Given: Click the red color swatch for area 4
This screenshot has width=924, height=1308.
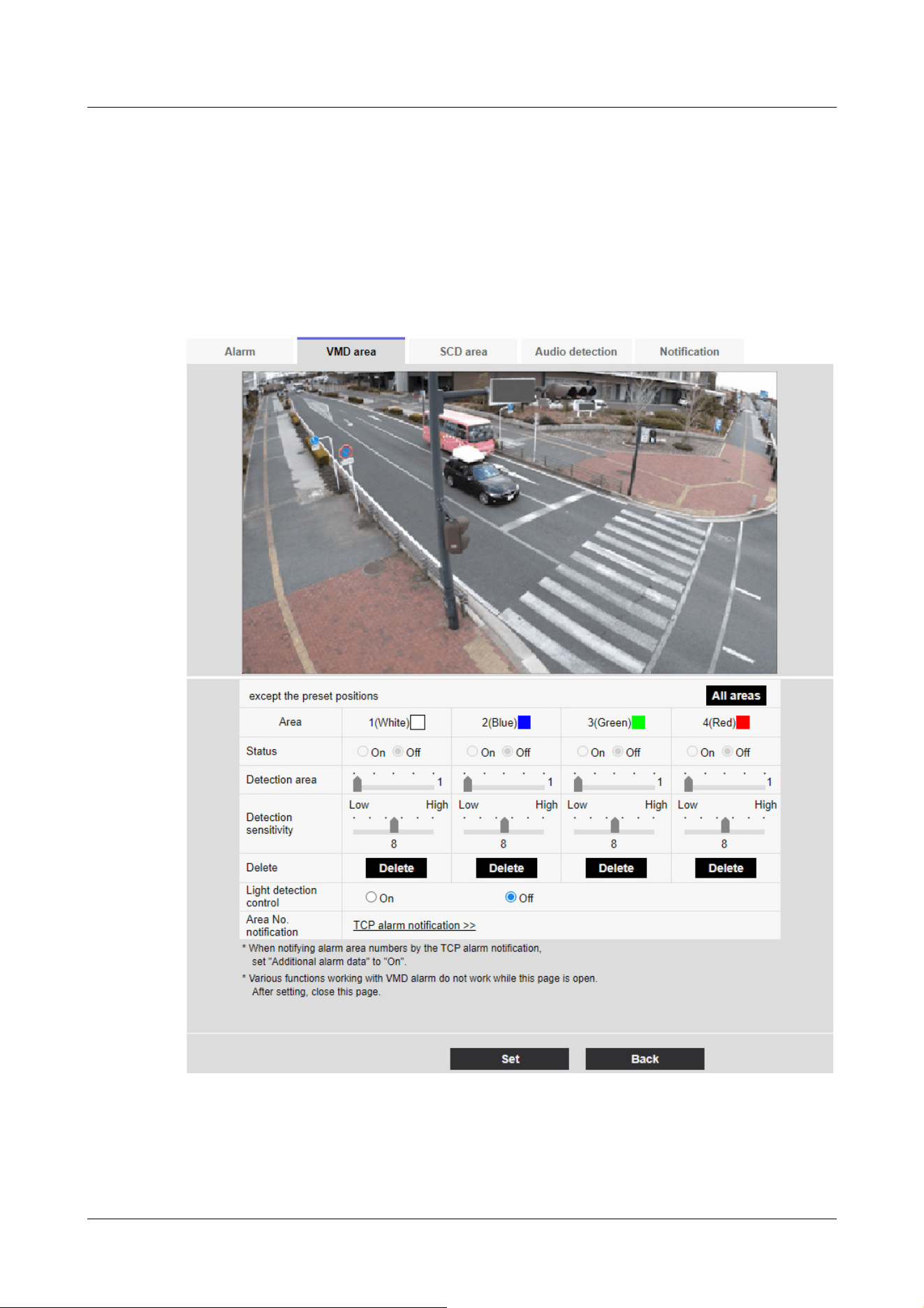Looking at the screenshot, I should (743, 722).
